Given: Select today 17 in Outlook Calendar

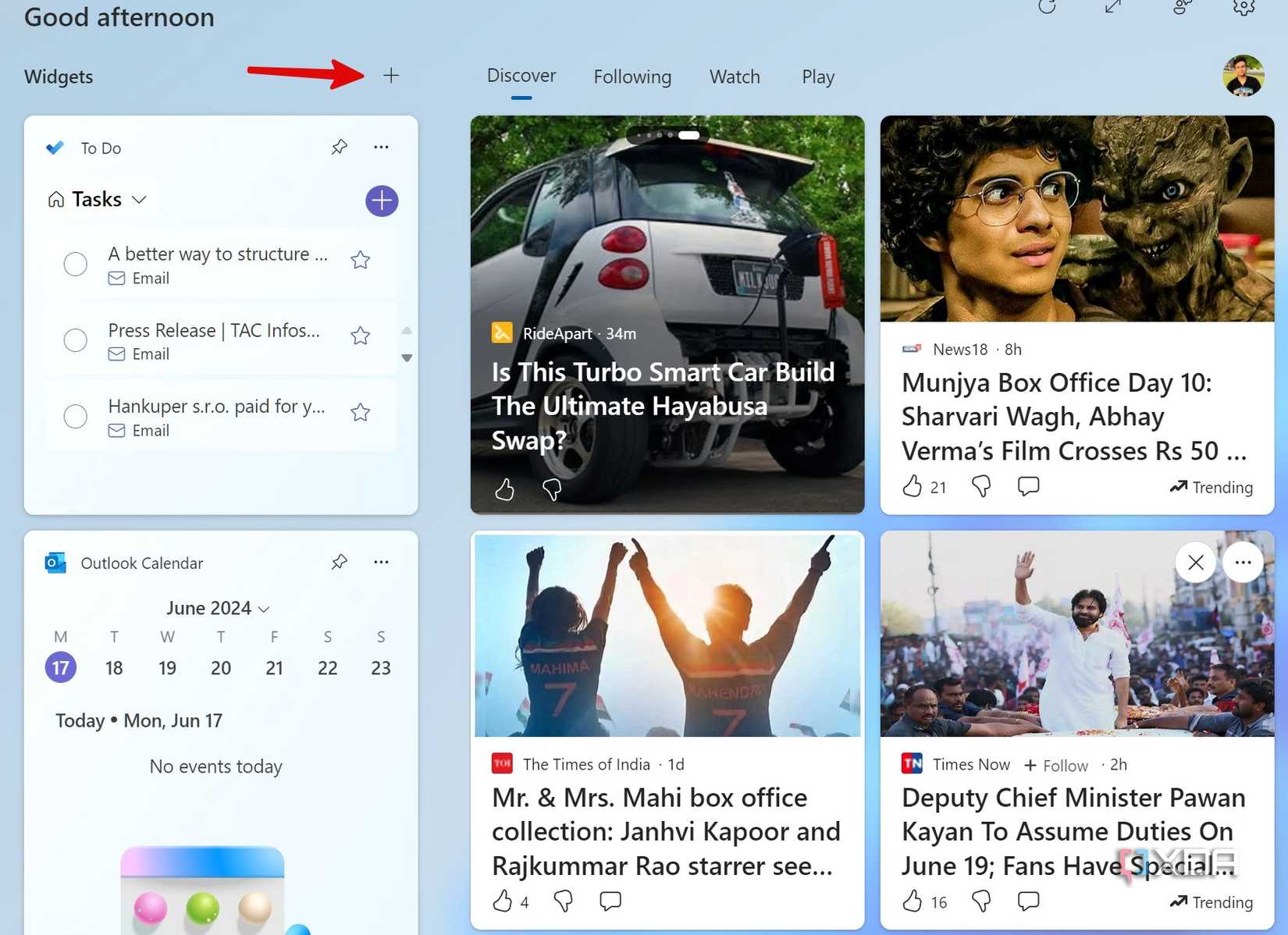Looking at the screenshot, I should (61, 668).
